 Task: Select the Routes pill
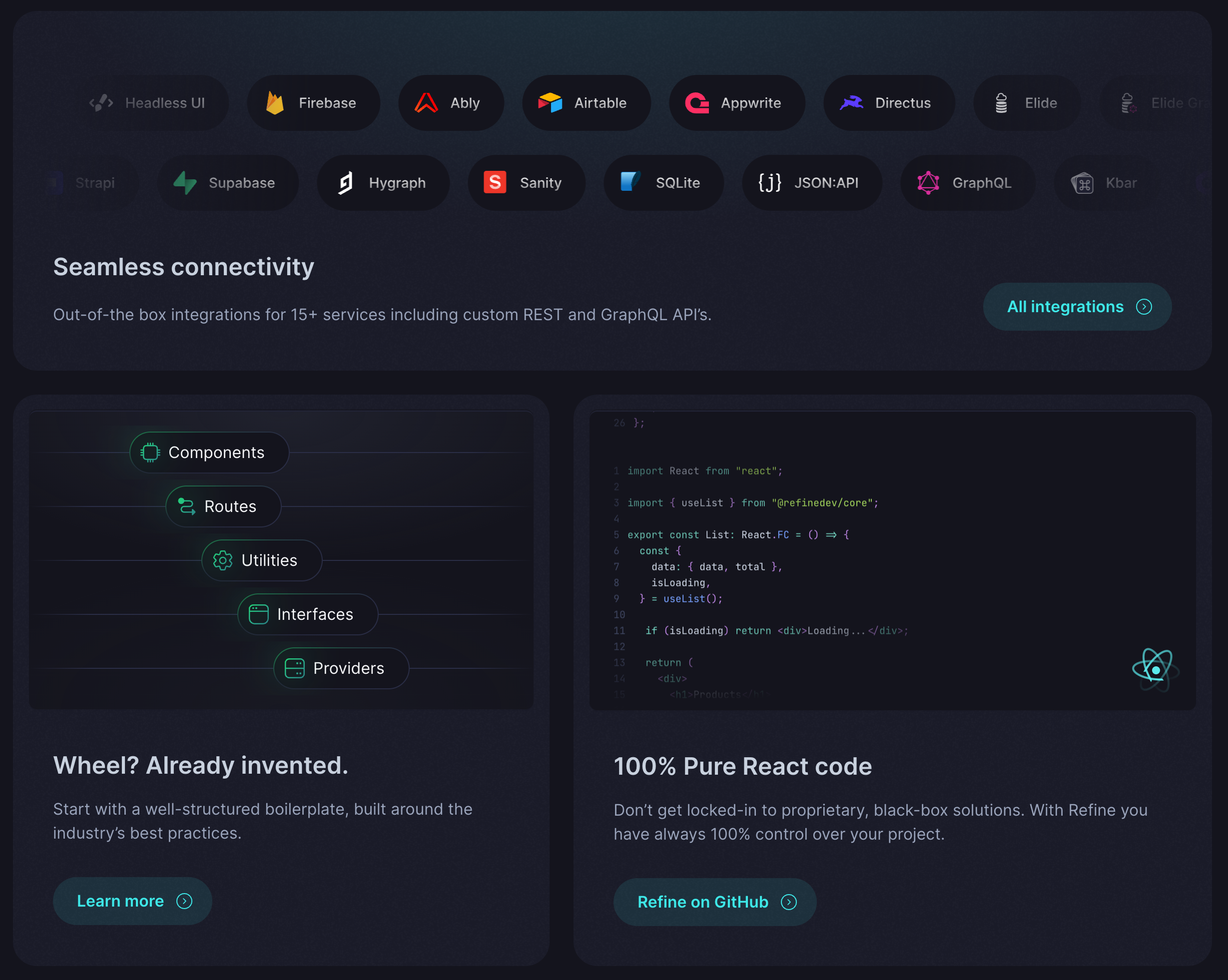[224, 506]
